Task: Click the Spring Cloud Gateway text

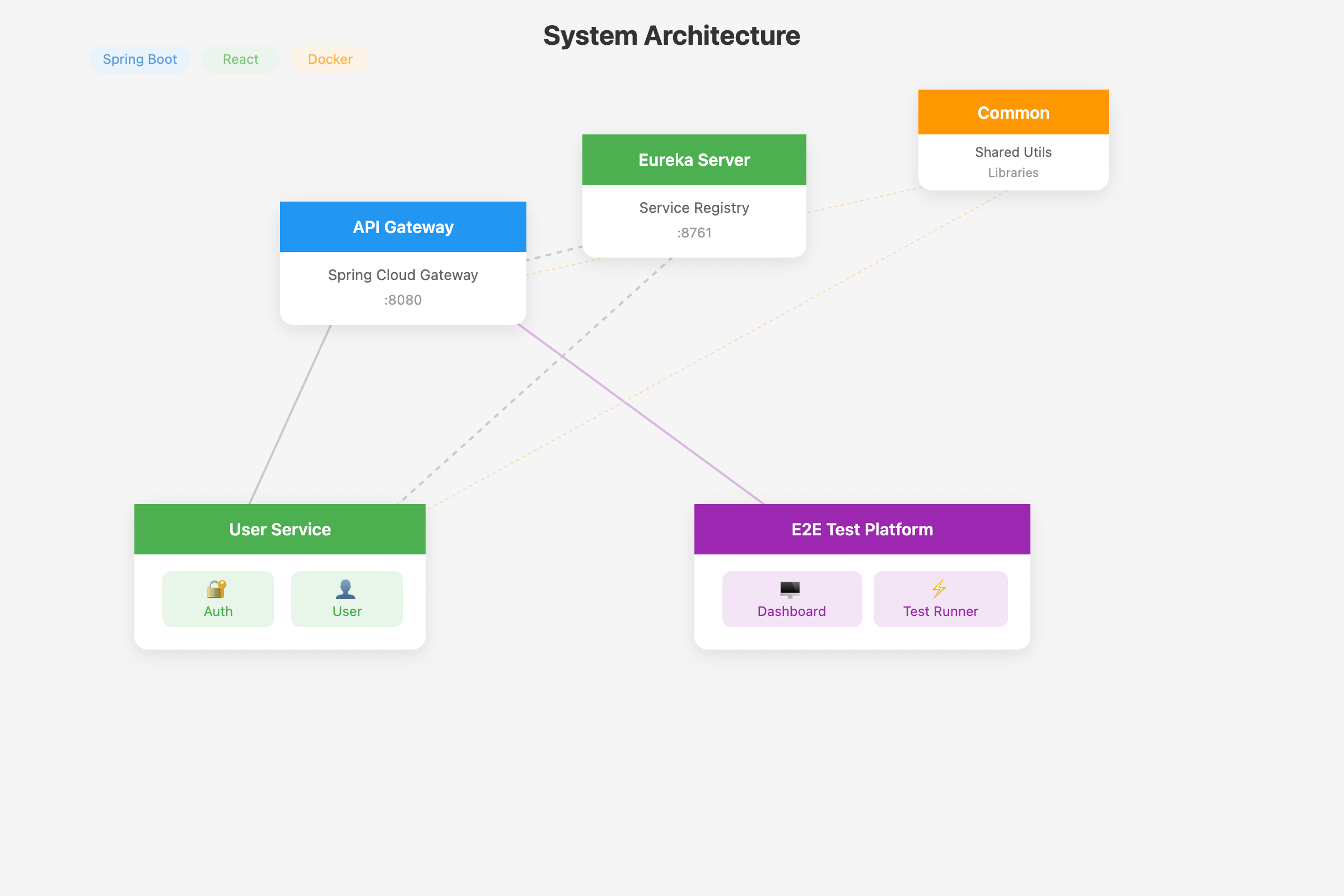Action: point(403,275)
